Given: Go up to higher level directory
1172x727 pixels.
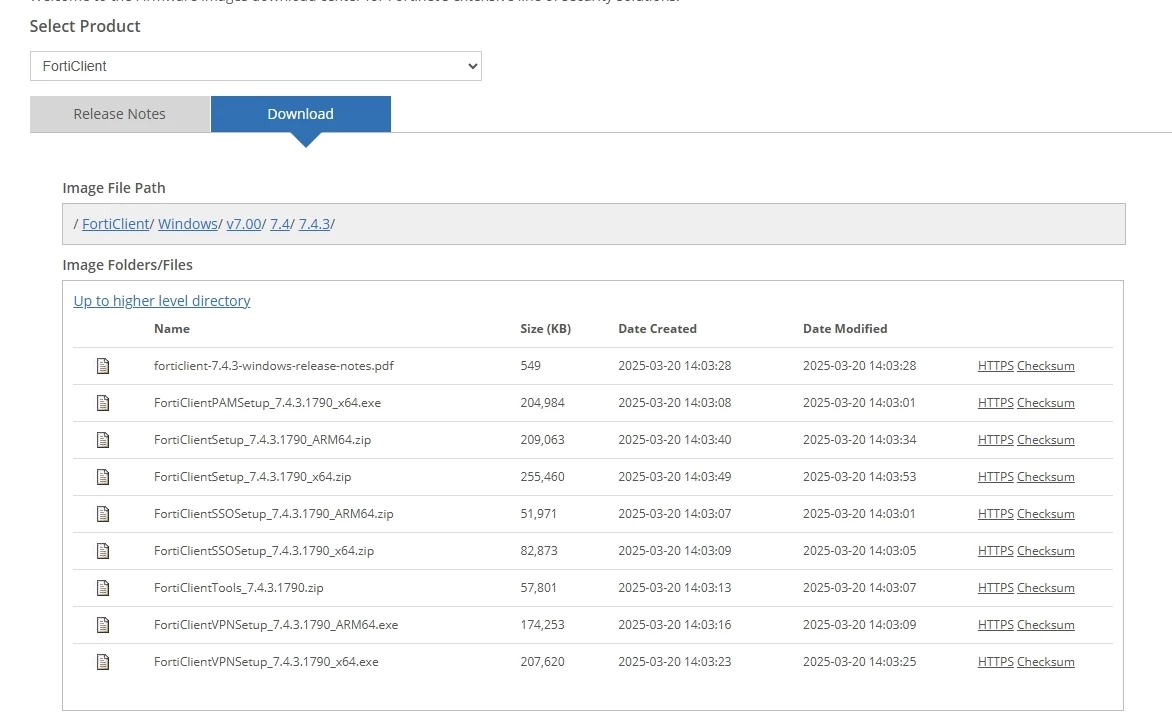Looking at the screenshot, I should [x=161, y=300].
